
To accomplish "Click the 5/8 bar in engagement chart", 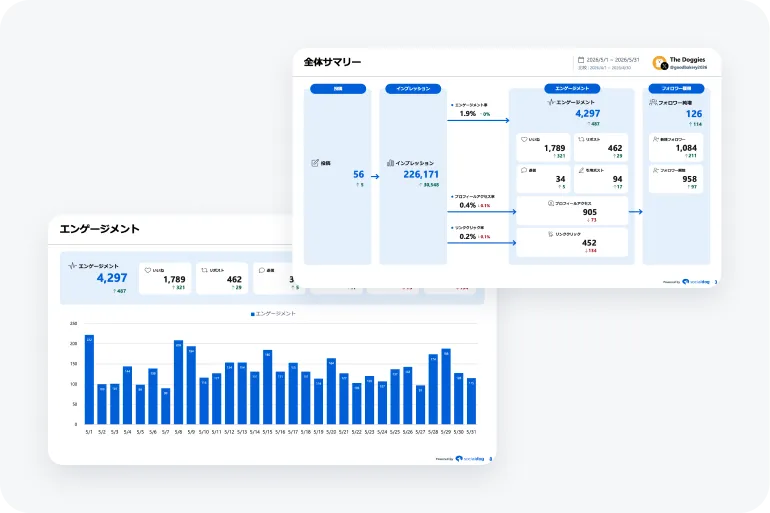I will [x=178, y=382].
